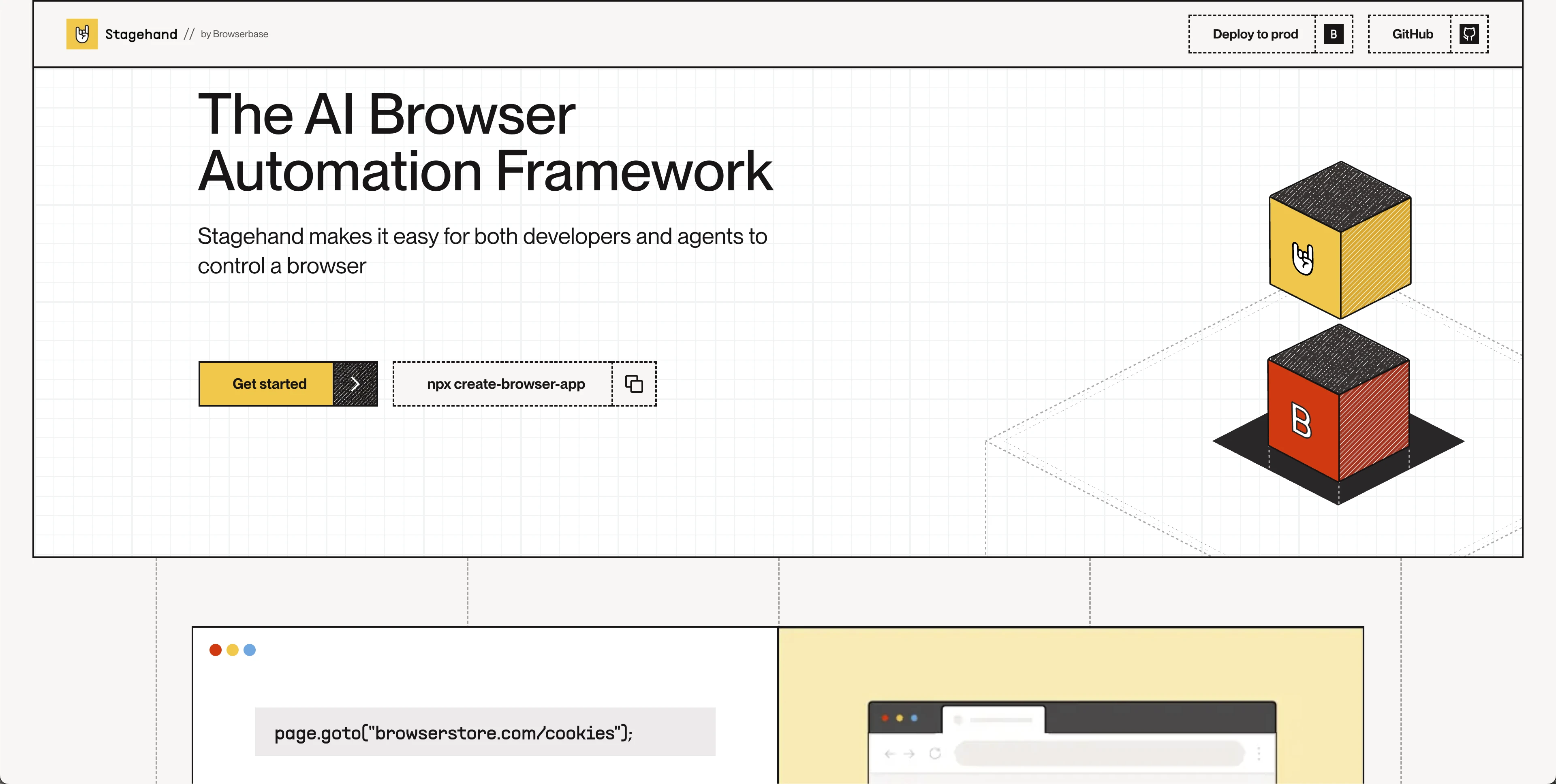Click the arrow chevron beside Get started
Image resolution: width=1556 pixels, height=784 pixels.
(x=355, y=384)
